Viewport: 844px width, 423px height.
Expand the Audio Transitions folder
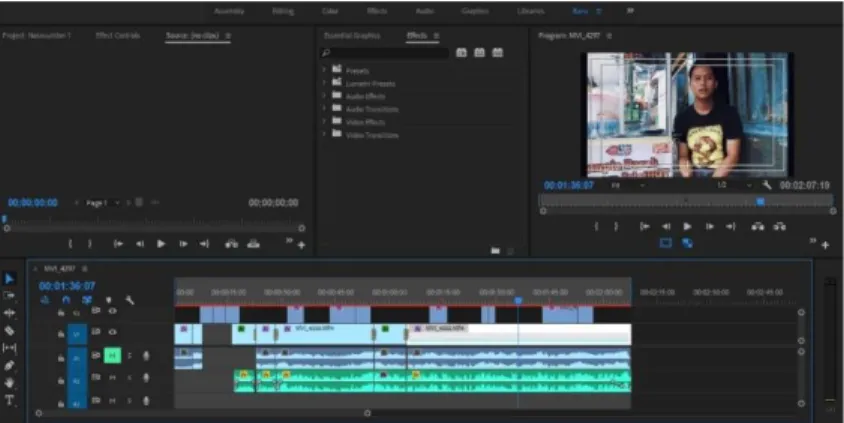tap(324, 108)
